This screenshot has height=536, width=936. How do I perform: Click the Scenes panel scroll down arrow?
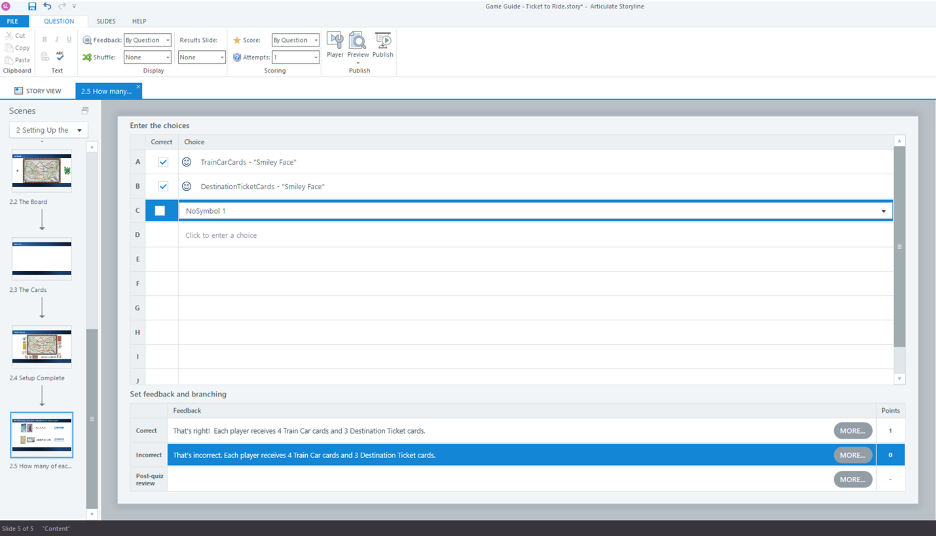92,514
